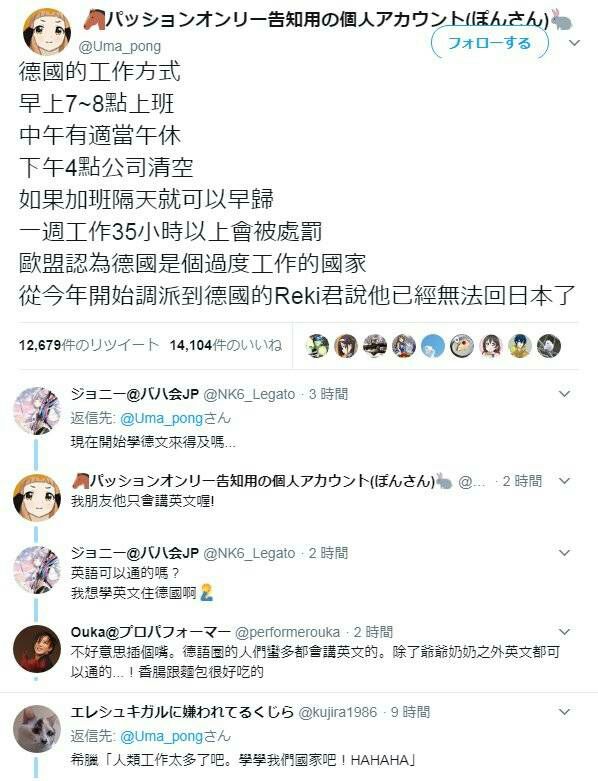Open the 14,104 likes list

click(226, 345)
